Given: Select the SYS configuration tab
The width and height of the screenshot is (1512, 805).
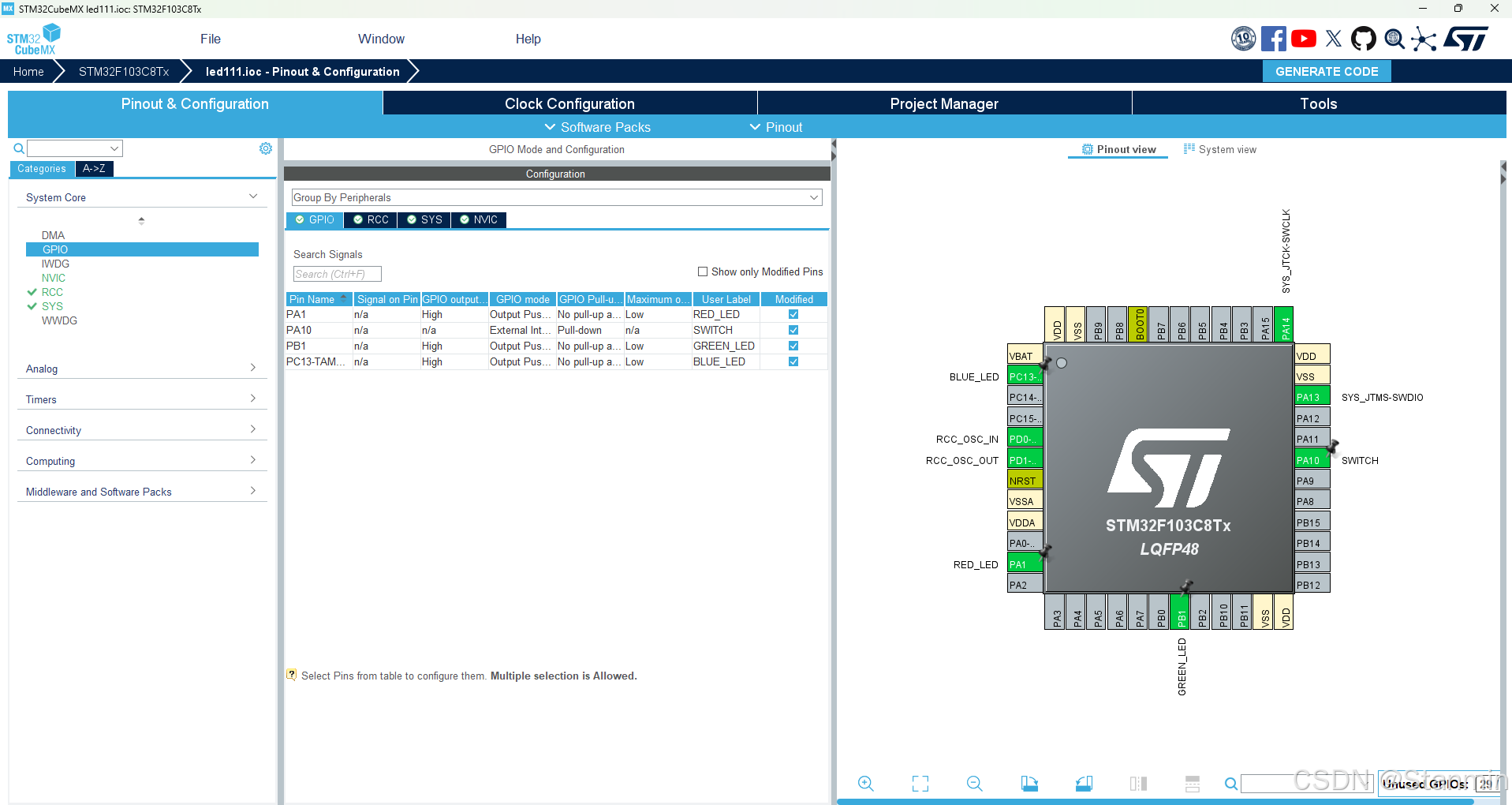Looking at the screenshot, I should 424,219.
